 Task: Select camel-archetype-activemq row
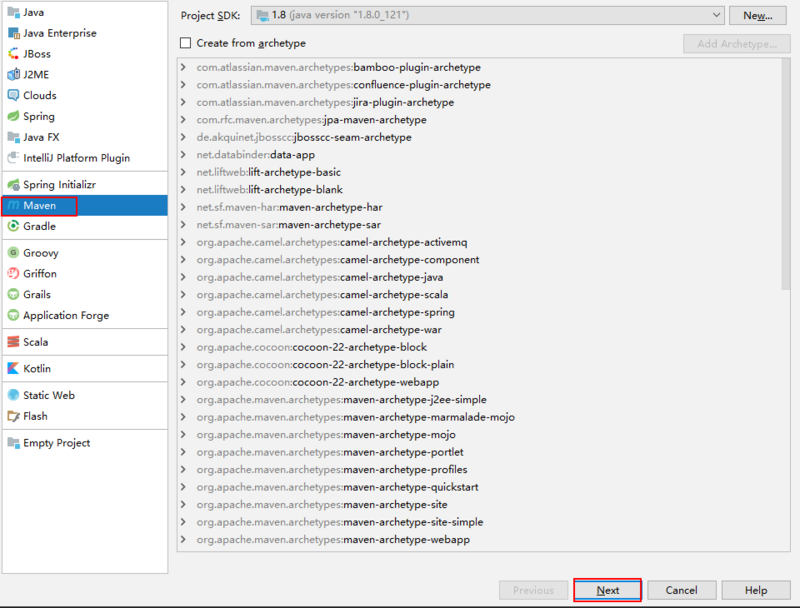(480, 242)
